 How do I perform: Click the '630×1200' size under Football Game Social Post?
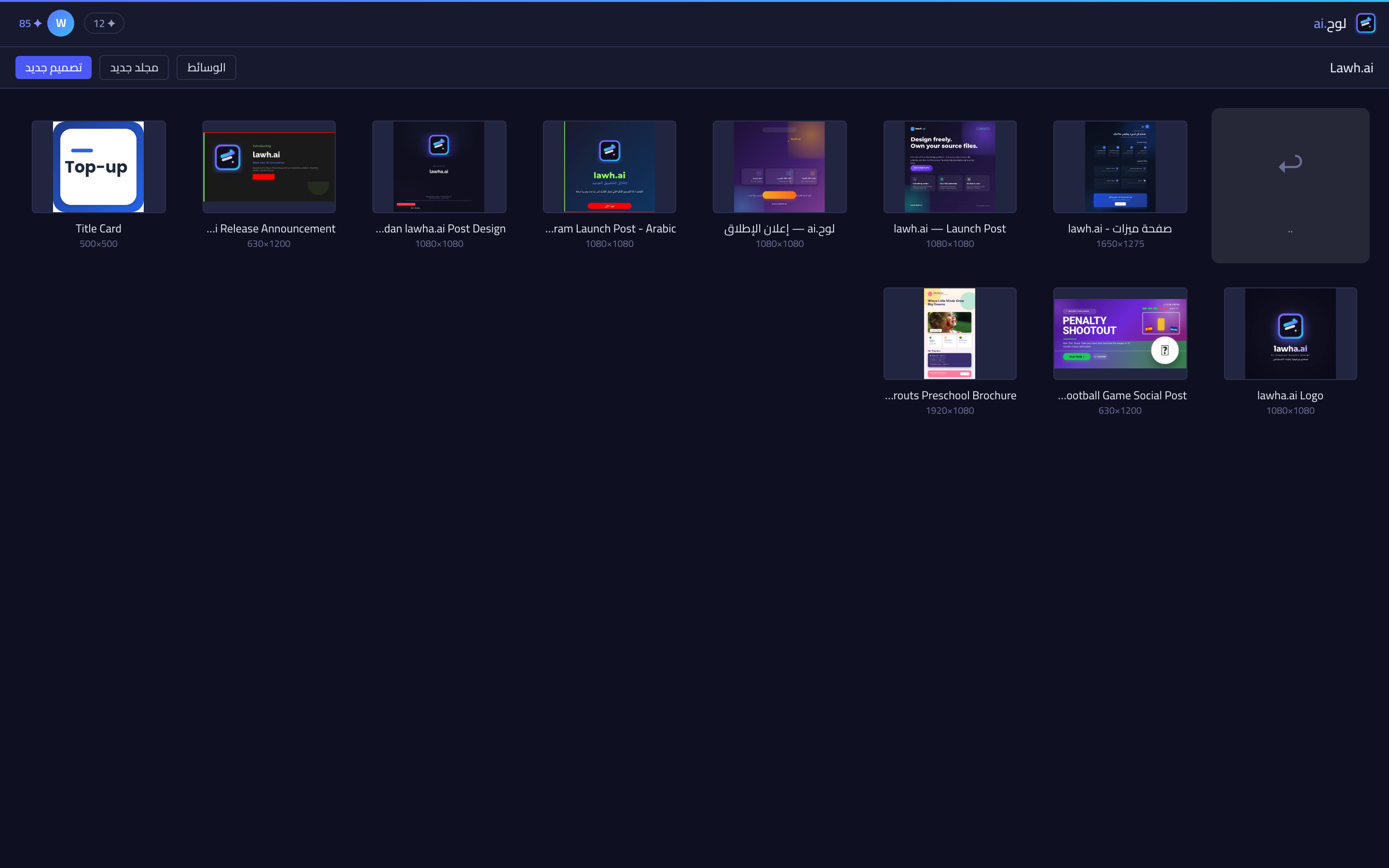(1120, 411)
